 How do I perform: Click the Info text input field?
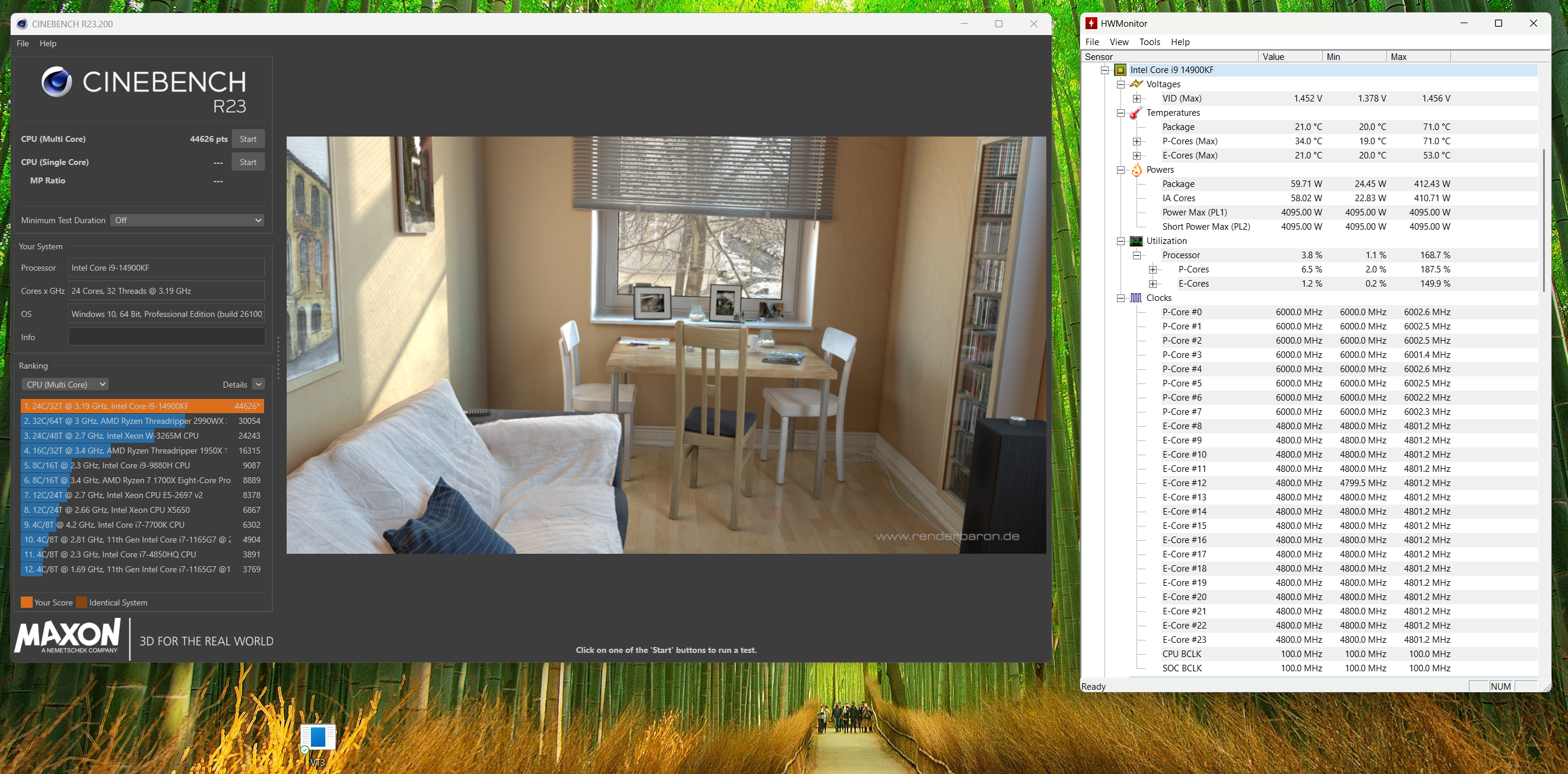click(166, 337)
